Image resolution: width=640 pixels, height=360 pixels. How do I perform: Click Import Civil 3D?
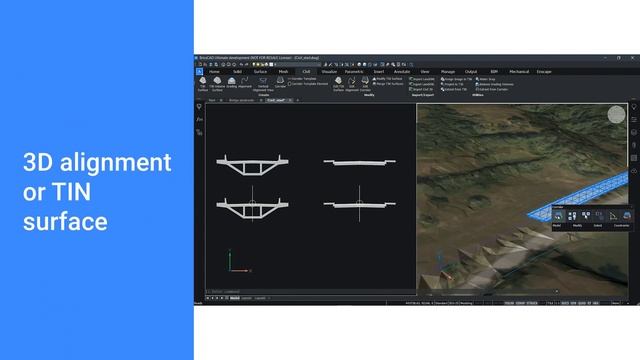point(421,89)
